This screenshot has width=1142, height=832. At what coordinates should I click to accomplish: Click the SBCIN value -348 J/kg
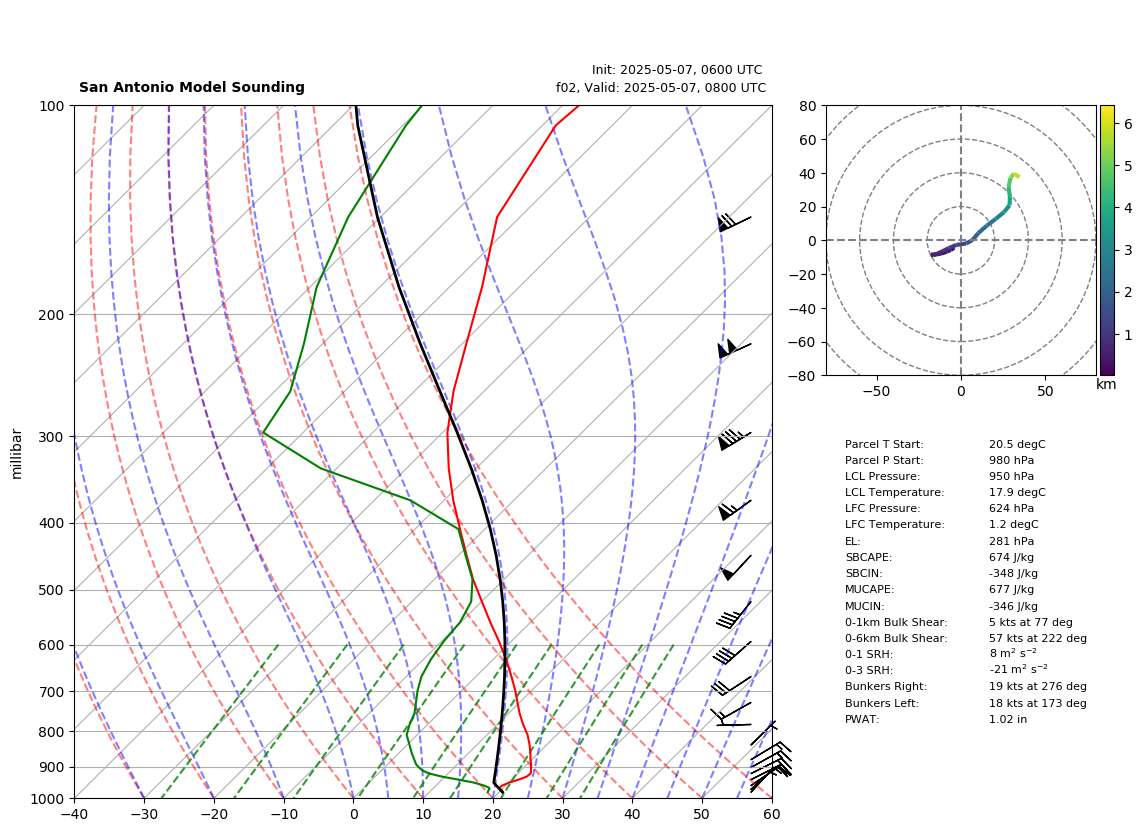pos(1013,573)
